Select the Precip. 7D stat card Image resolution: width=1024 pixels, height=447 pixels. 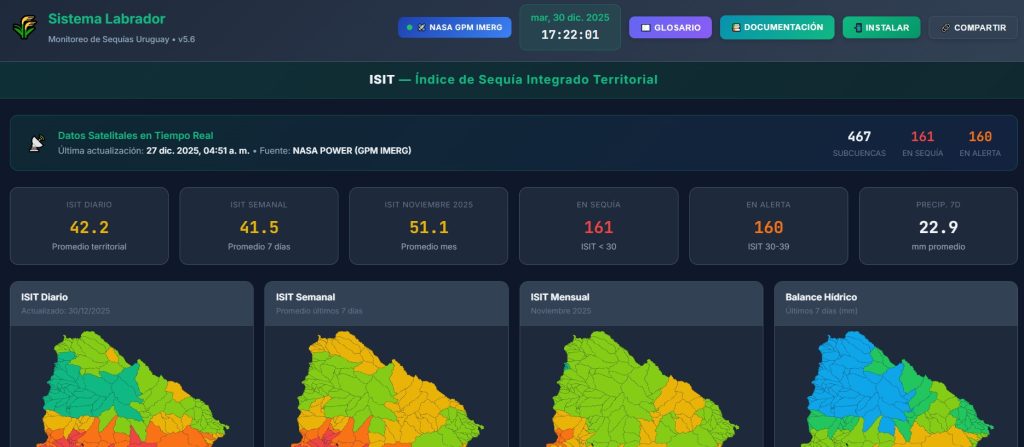[938, 226]
